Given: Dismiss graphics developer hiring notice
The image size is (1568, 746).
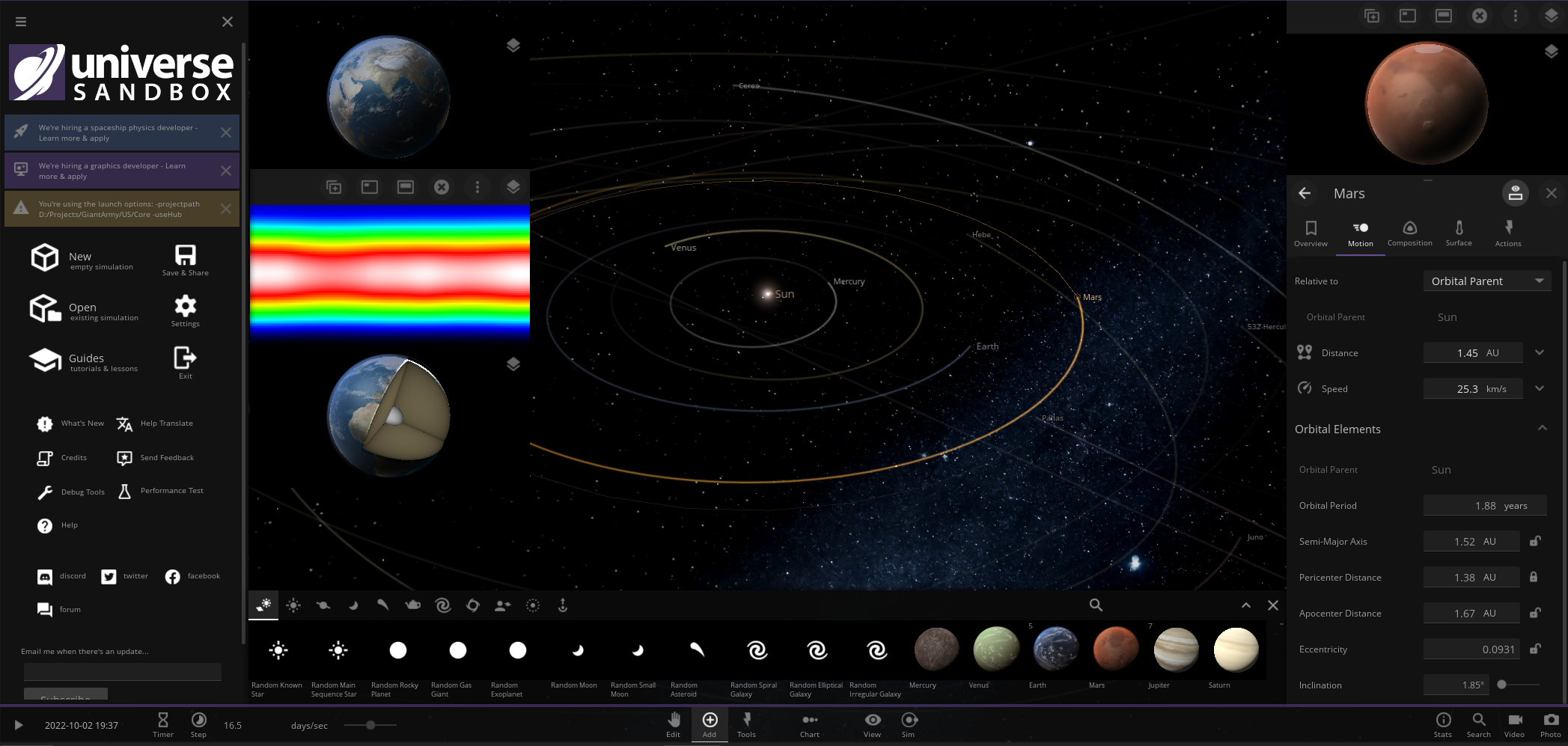Looking at the screenshot, I should coord(226,171).
